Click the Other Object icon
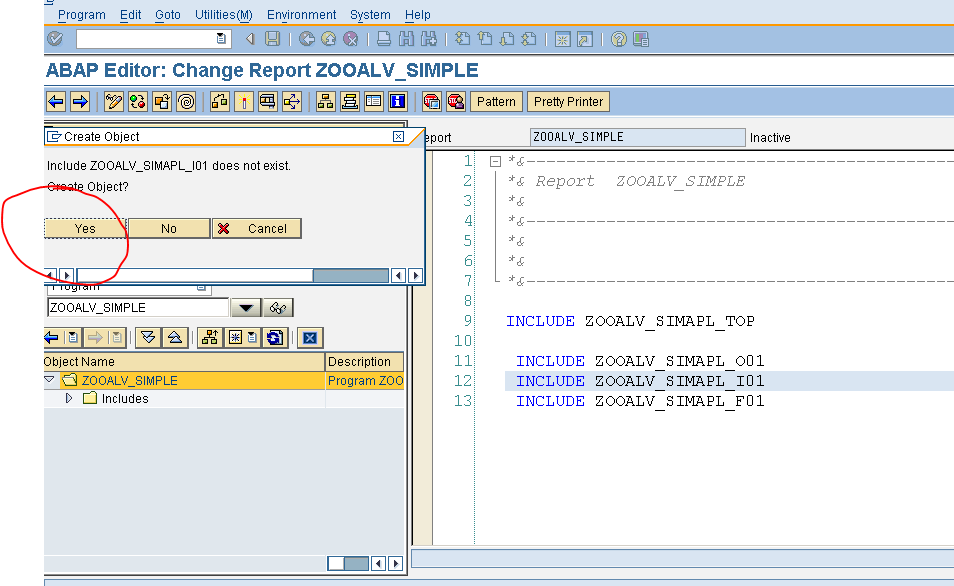 [162, 102]
